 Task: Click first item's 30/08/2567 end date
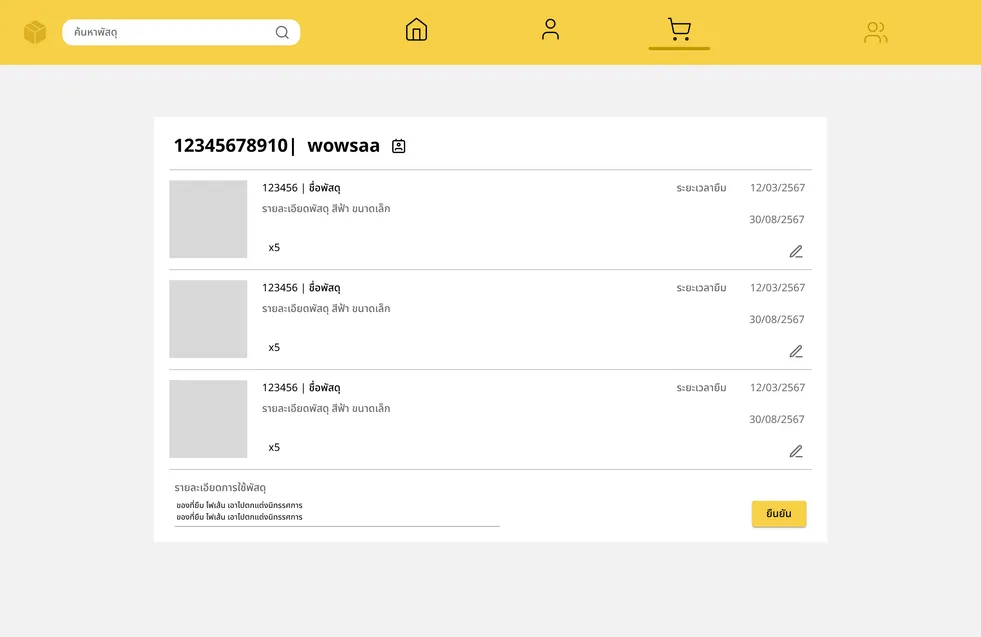(777, 220)
